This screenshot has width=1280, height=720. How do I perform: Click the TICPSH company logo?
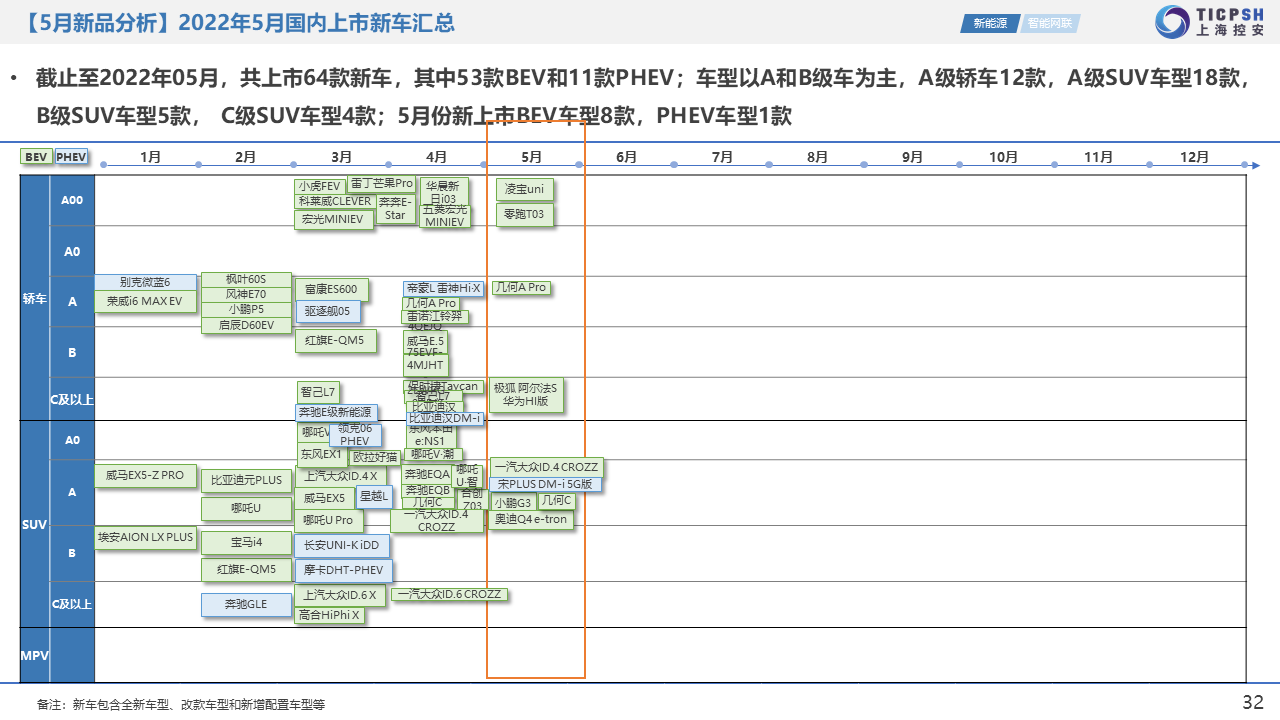coord(1209,22)
